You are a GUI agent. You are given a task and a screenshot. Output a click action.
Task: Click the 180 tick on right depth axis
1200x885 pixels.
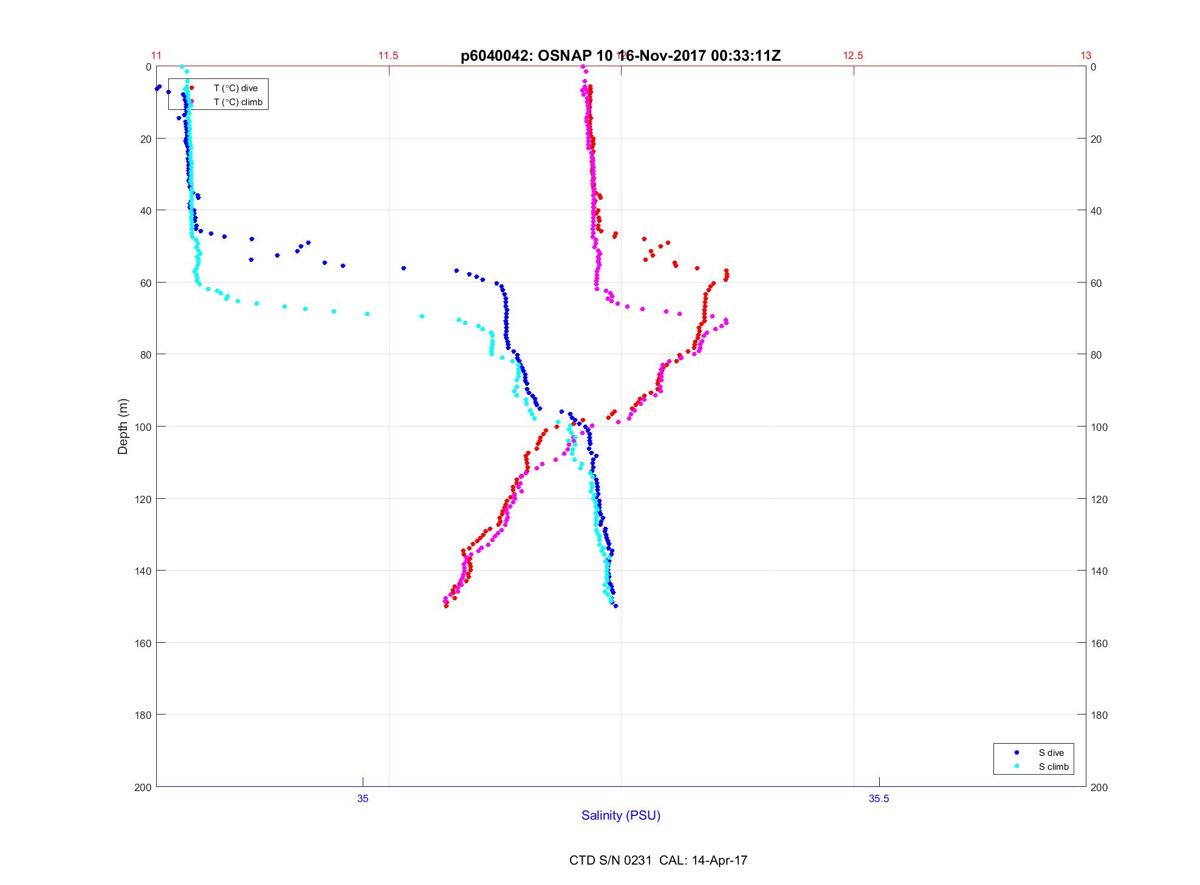pyautogui.click(x=1100, y=715)
